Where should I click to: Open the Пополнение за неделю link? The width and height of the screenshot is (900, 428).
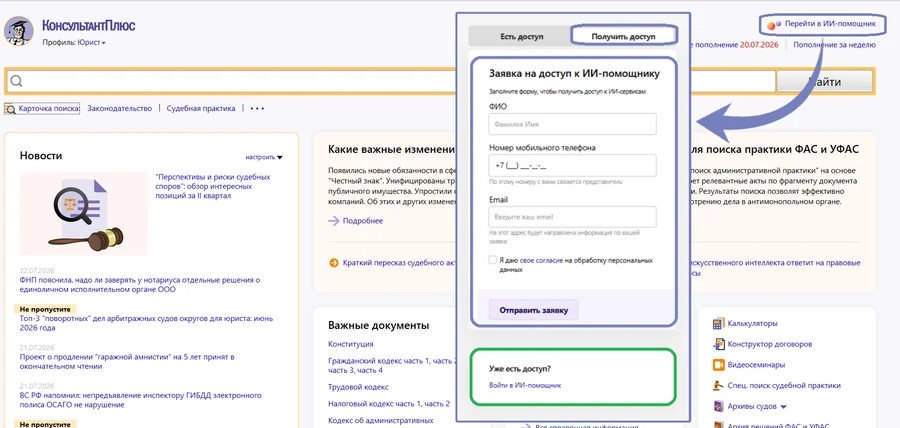click(835, 45)
